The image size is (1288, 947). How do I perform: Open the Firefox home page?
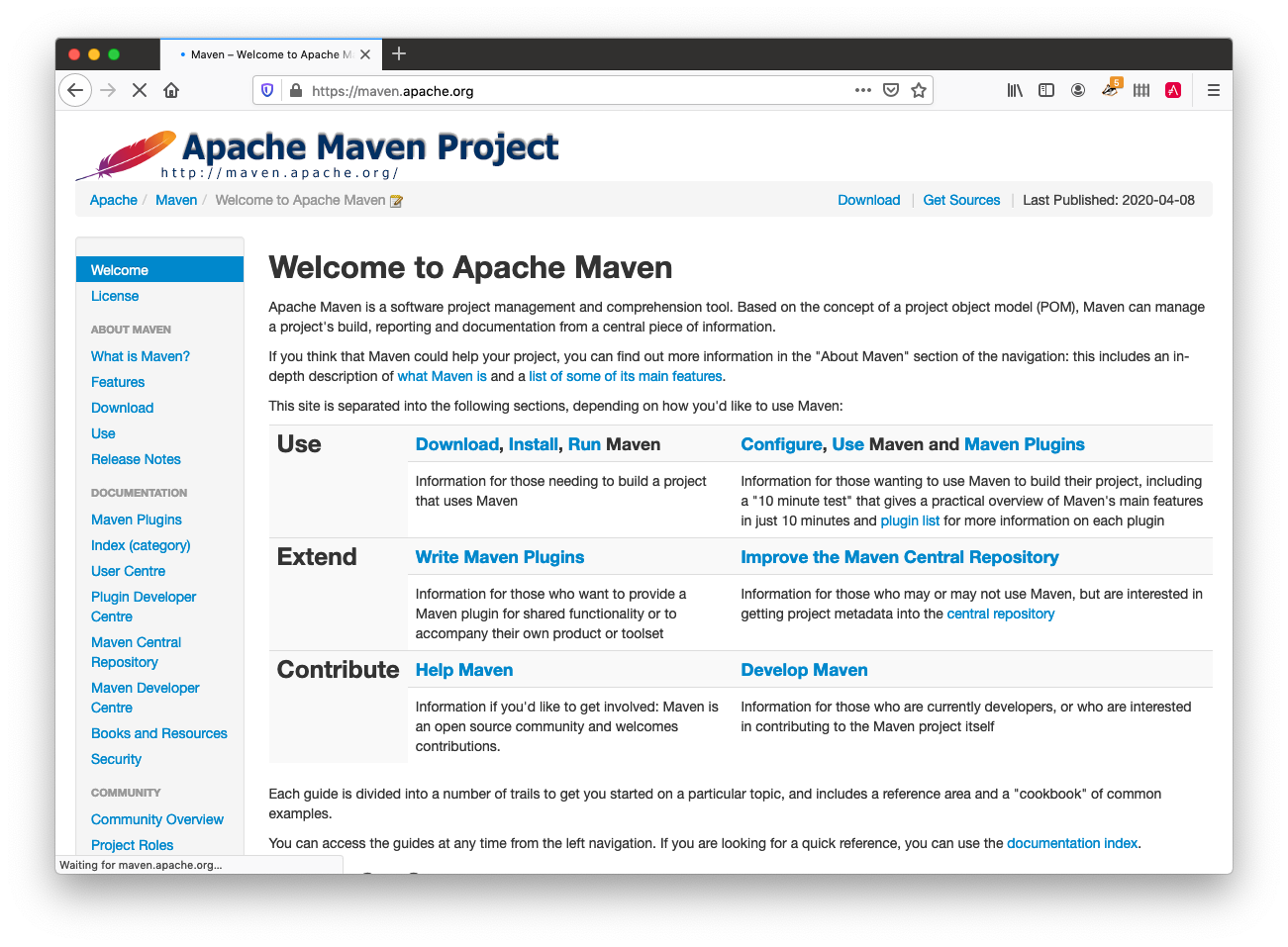pyautogui.click(x=171, y=90)
